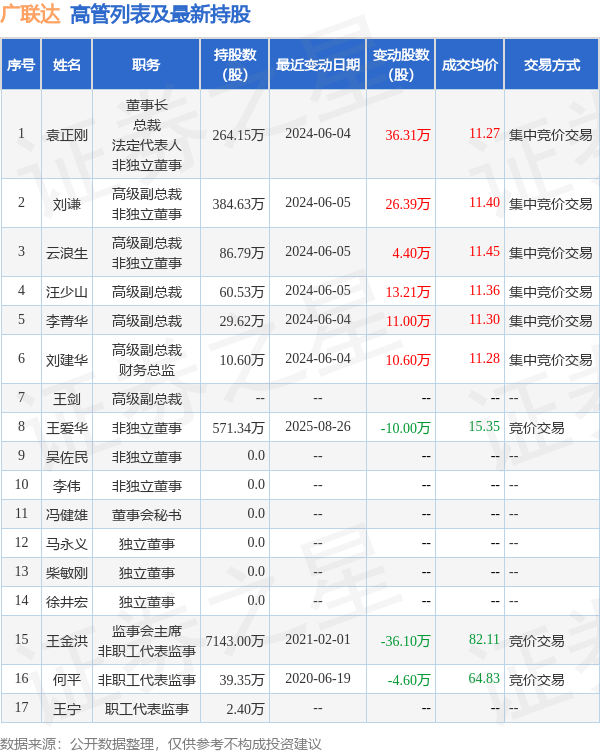Image resolution: width=600 pixels, height=753 pixels.
Task: Click the name 王宁
Action: (67, 709)
